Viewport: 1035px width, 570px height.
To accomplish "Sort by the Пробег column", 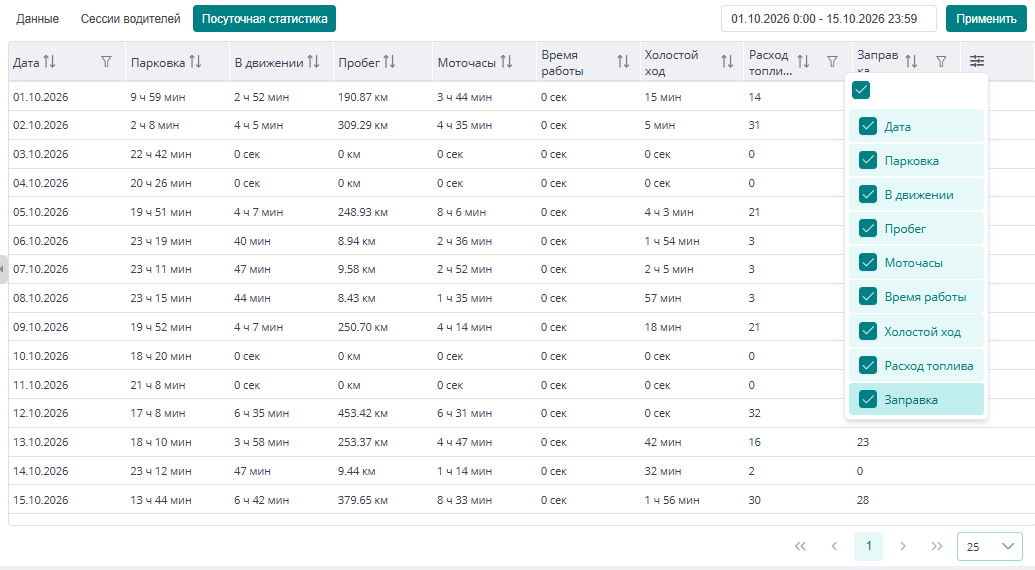I will (389, 62).
